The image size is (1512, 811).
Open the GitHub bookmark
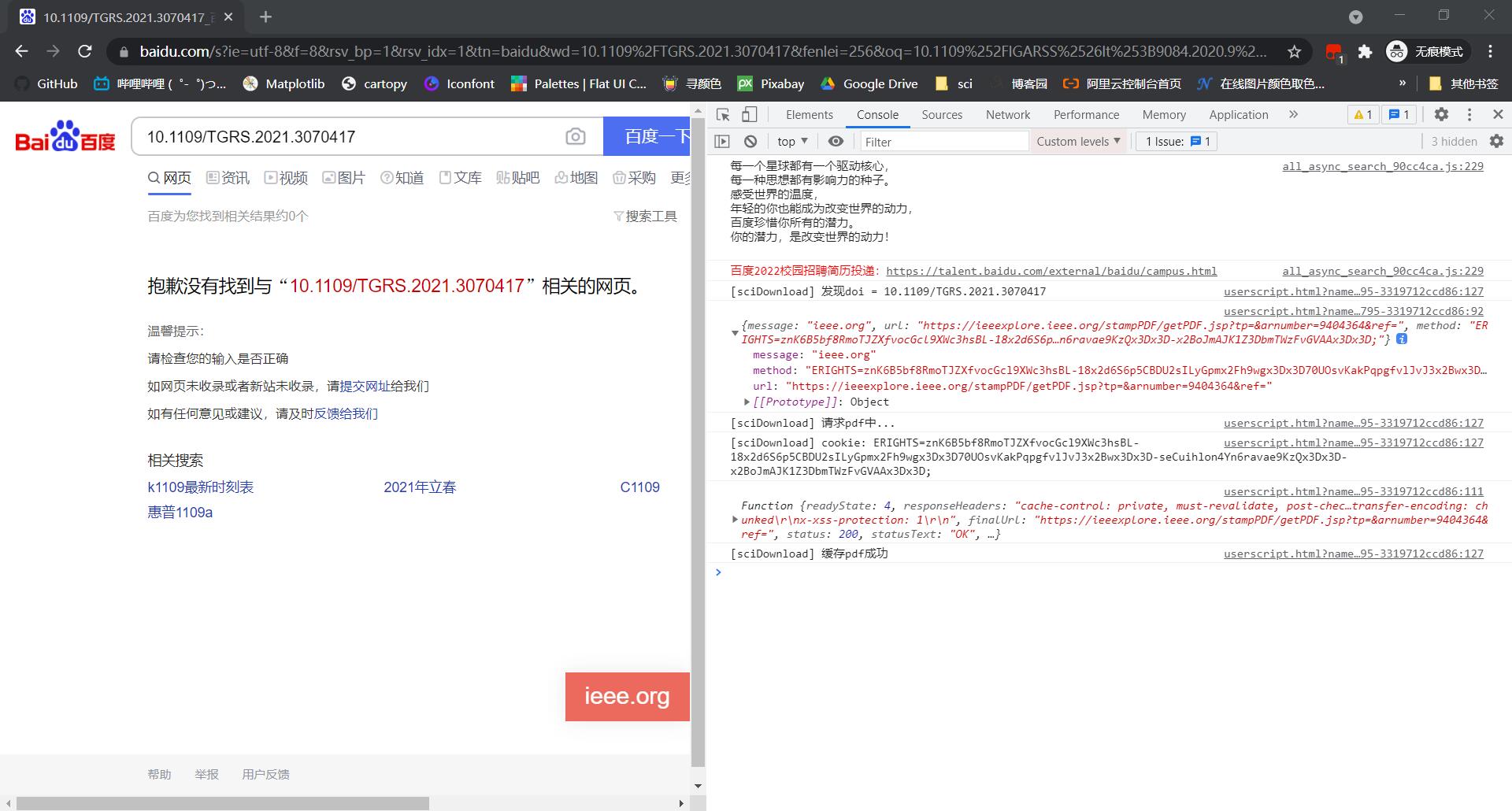[x=46, y=83]
